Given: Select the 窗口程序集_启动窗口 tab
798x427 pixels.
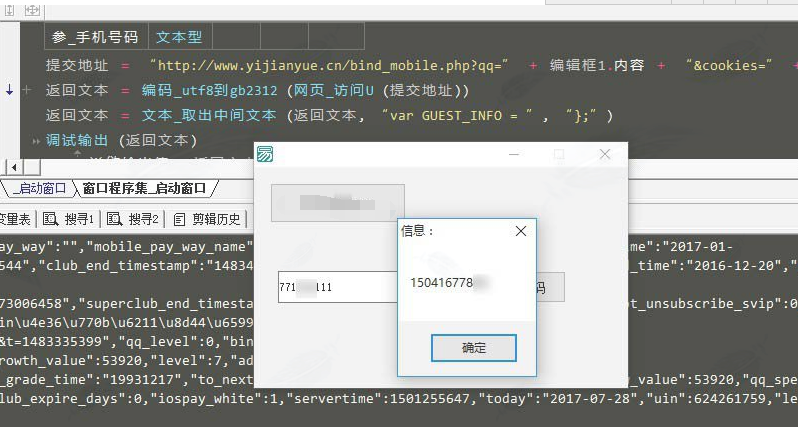Looking at the screenshot, I should [x=144, y=188].
